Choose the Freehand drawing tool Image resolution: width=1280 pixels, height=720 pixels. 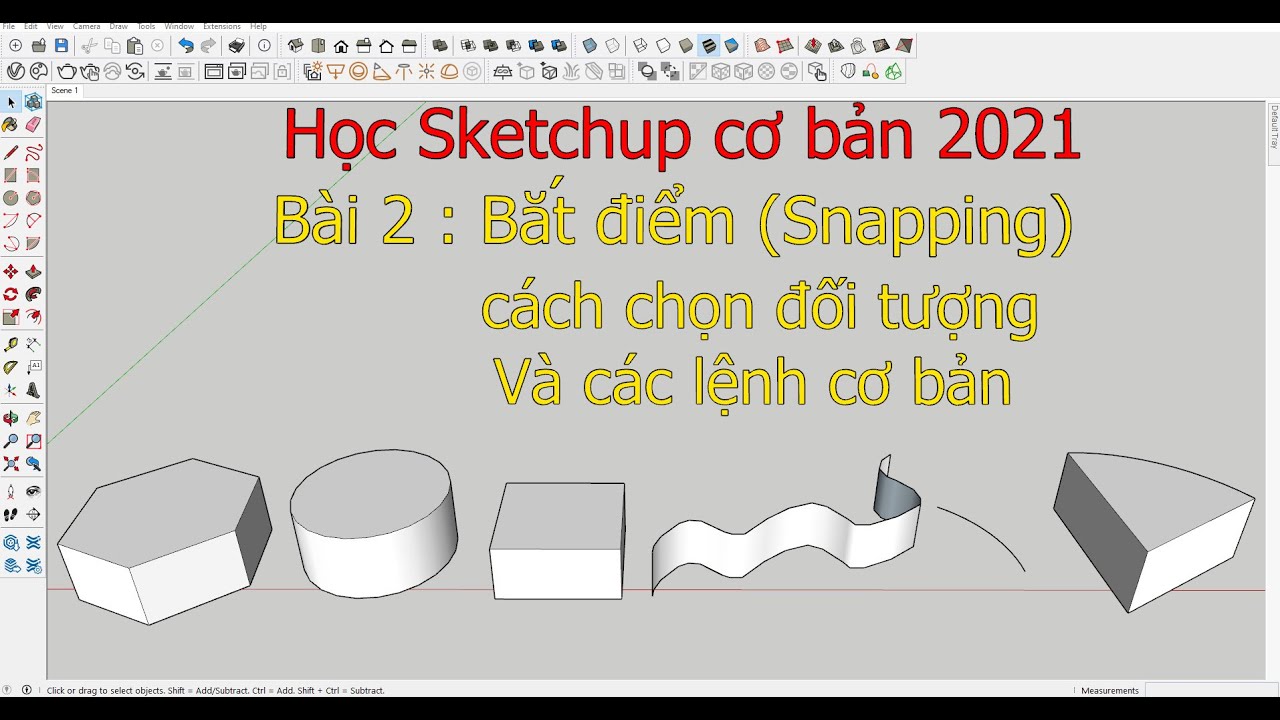[33, 153]
